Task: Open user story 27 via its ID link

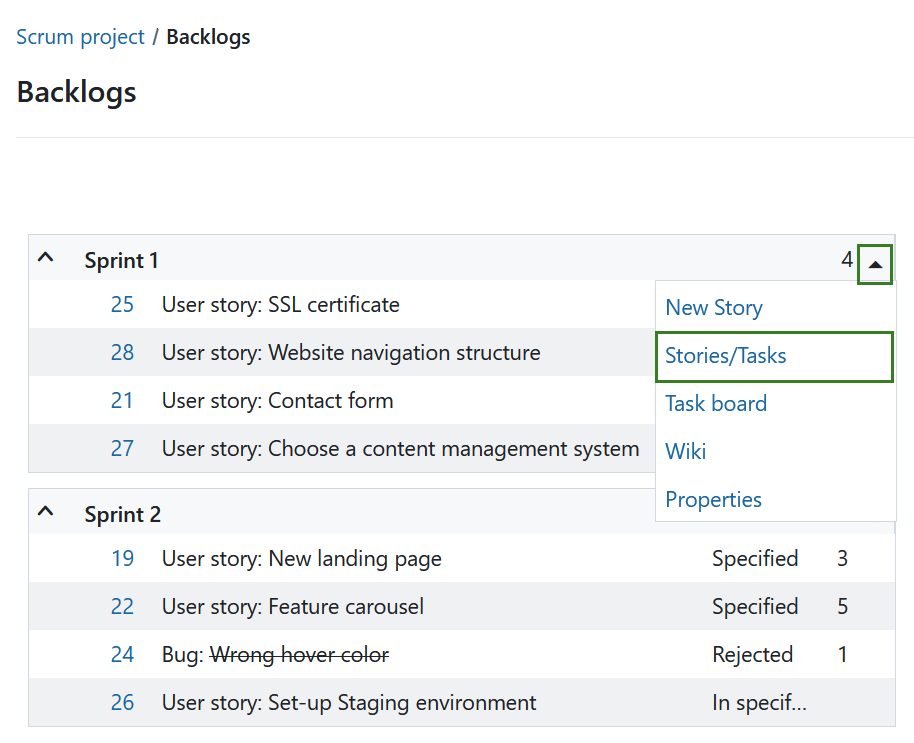Action: [x=122, y=448]
